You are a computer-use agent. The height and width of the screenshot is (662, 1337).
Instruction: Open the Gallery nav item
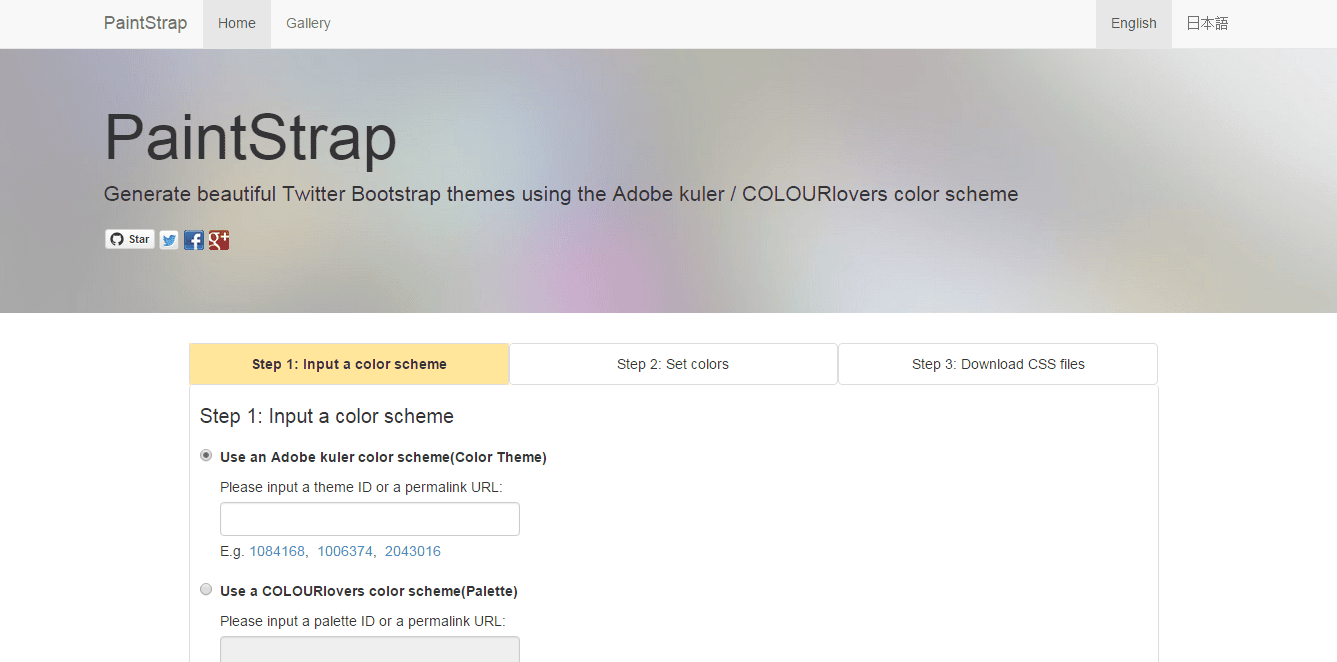[x=308, y=24]
